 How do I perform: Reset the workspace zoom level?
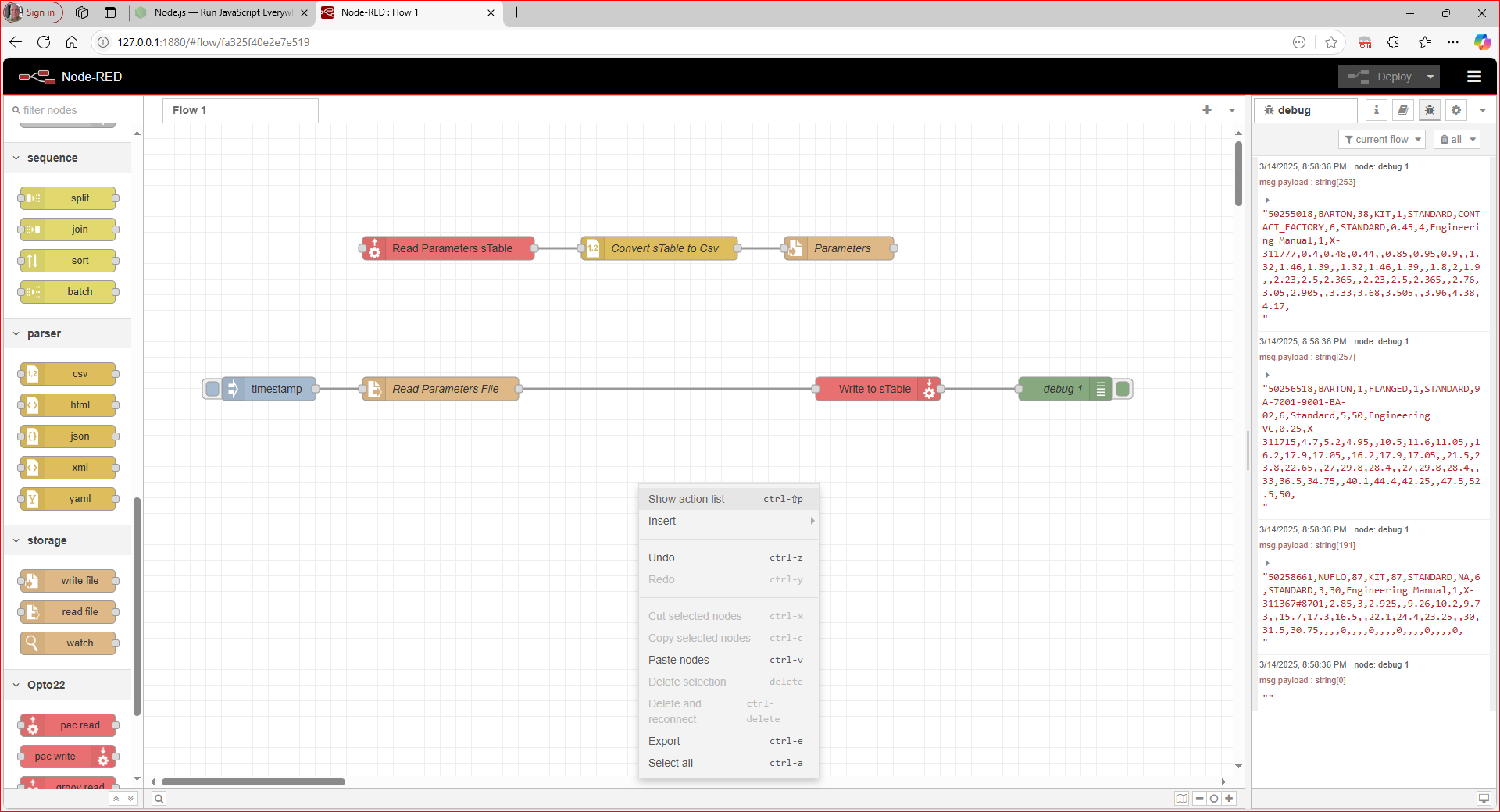(1214, 798)
